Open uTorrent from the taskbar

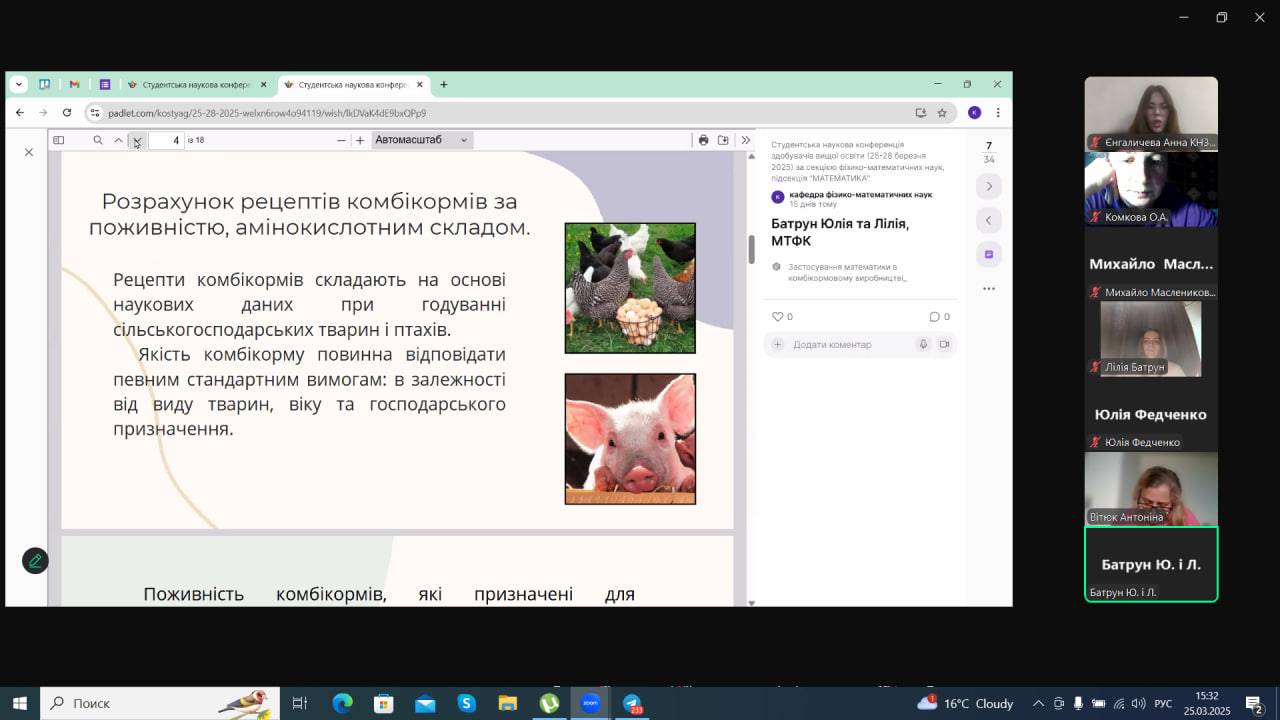coord(549,703)
